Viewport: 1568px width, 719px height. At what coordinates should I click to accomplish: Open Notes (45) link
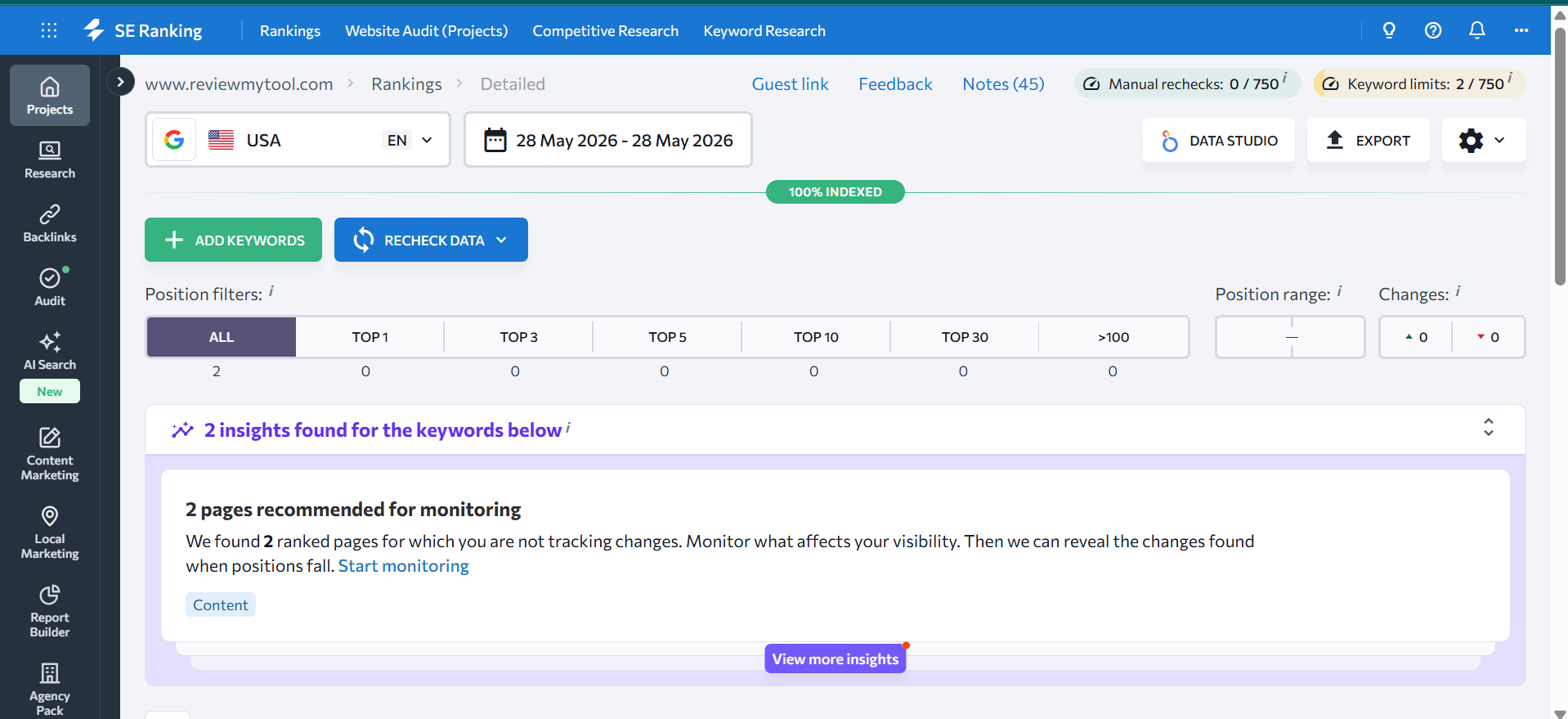pos(1003,83)
